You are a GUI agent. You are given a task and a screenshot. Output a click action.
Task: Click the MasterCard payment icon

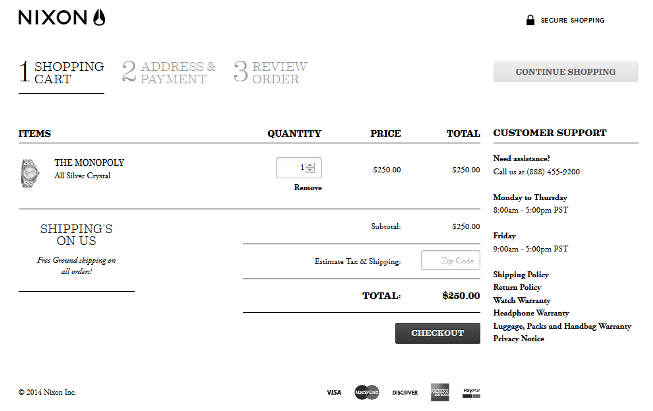coord(367,392)
